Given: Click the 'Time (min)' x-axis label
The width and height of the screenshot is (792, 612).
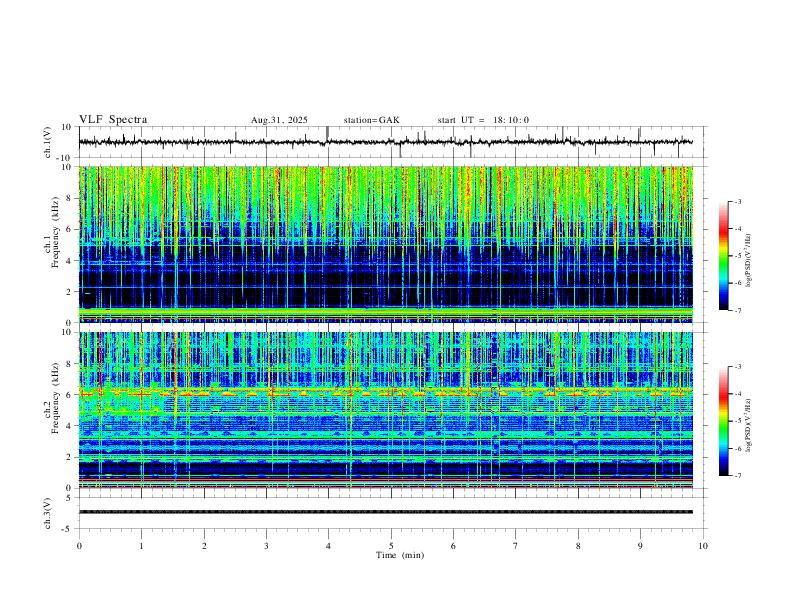Looking at the screenshot, I should [x=400, y=555].
